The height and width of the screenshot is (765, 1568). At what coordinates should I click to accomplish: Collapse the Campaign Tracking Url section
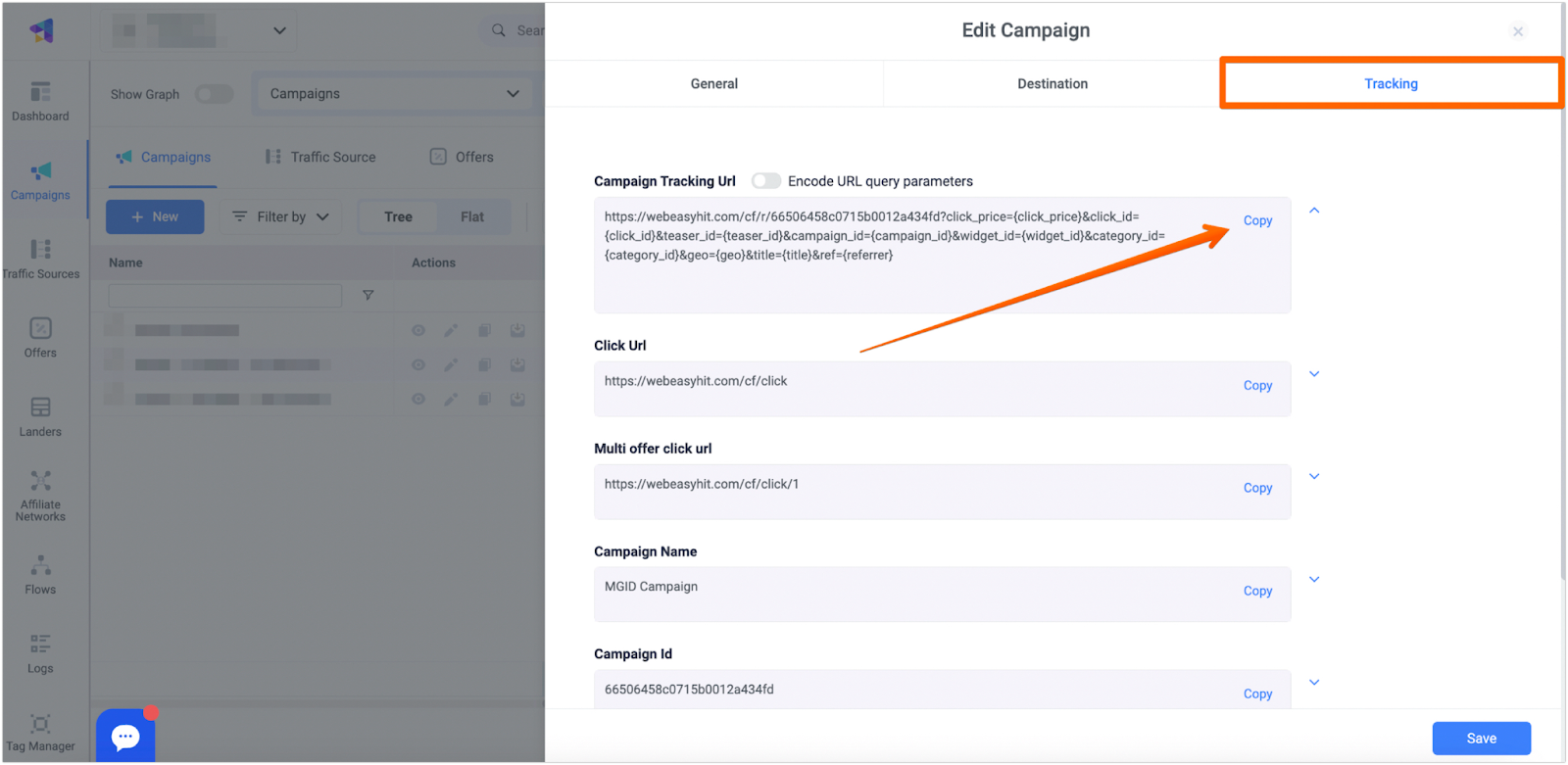pos(1314,211)
